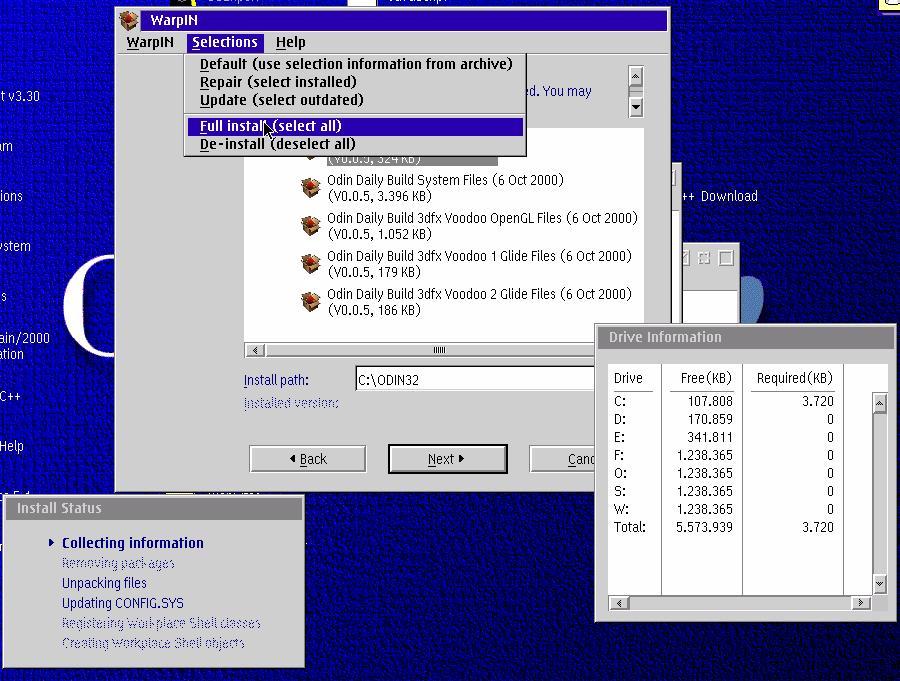The height and width of the screenshot is (681, 900).
Task: Select 'Odin Daily Build 3dfx Voodoo 1 Glide Files' text
Action: (x=480, y=264)
